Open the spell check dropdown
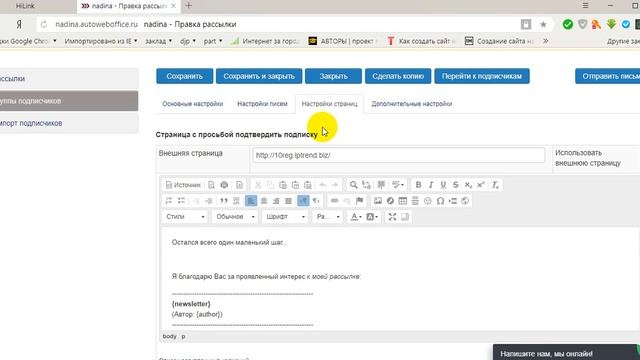 pos(398,185)
